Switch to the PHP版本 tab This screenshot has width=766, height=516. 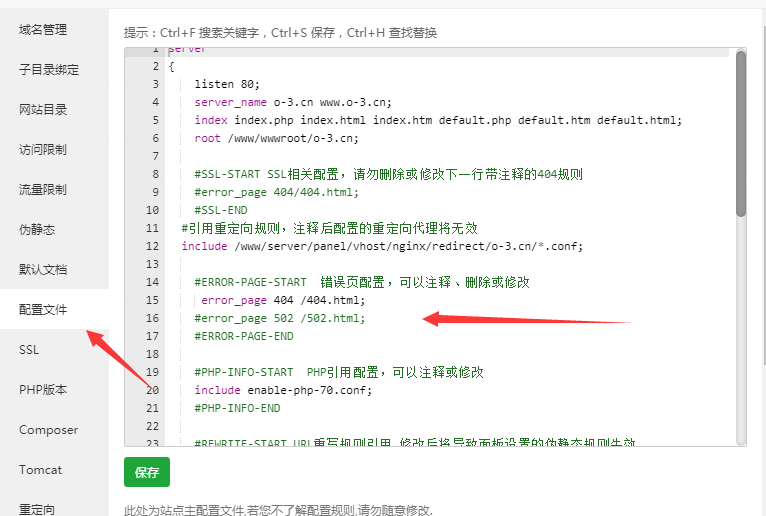43,390
